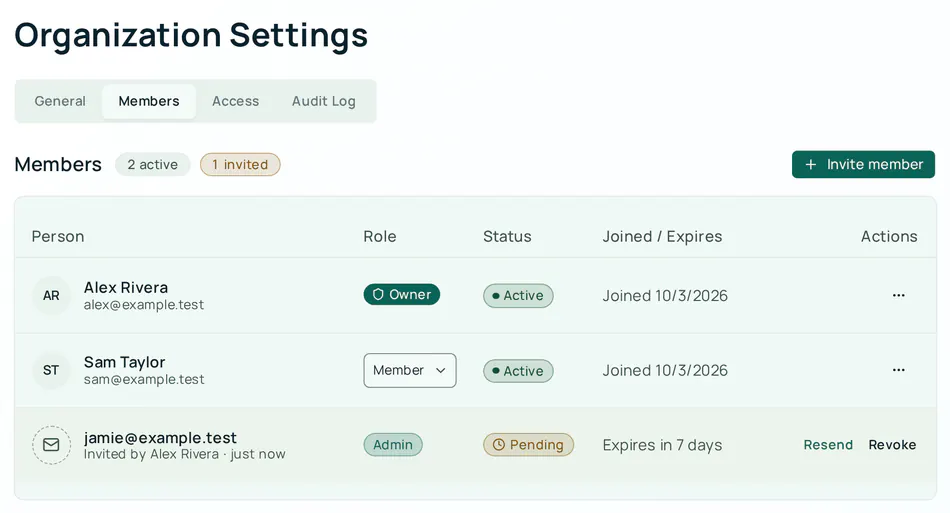This screenshot has height=513, width=950.
Task: Click the Owner role badge
Action: click(402, 294)
